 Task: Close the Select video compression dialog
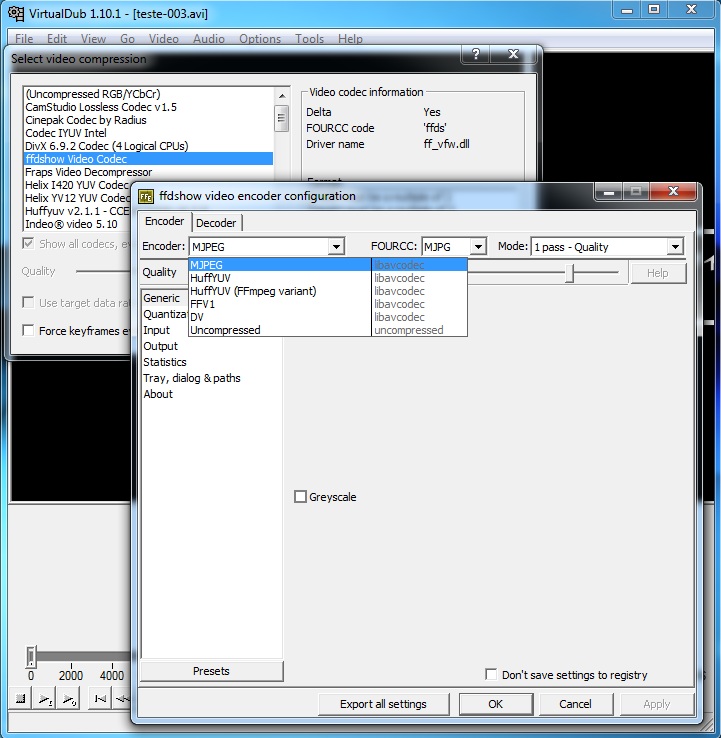(x=513, y=55)
